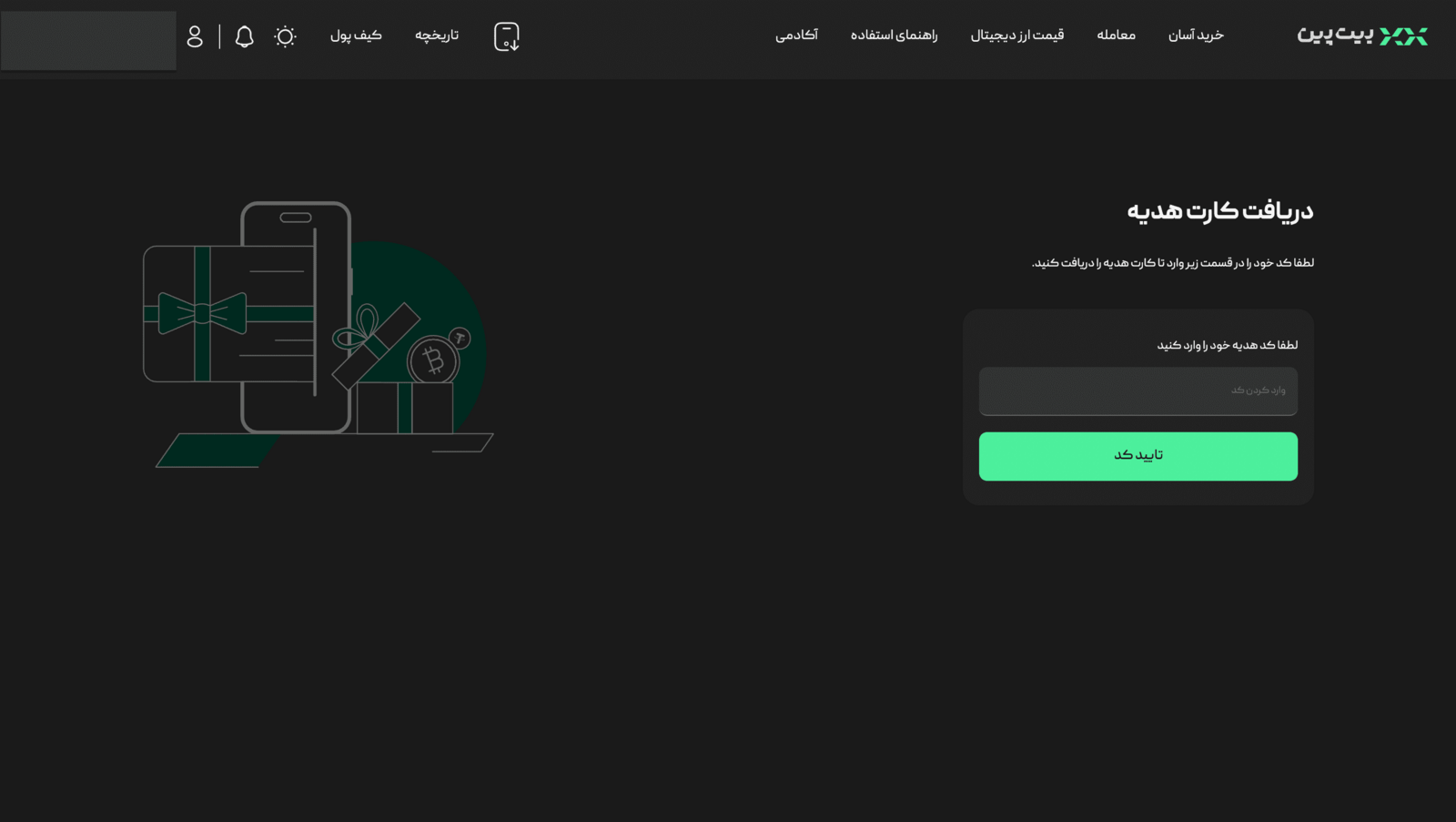This screenshot has width=1456, height=822.
Task: Open the تاریخچه link
Action: [437, 36]
